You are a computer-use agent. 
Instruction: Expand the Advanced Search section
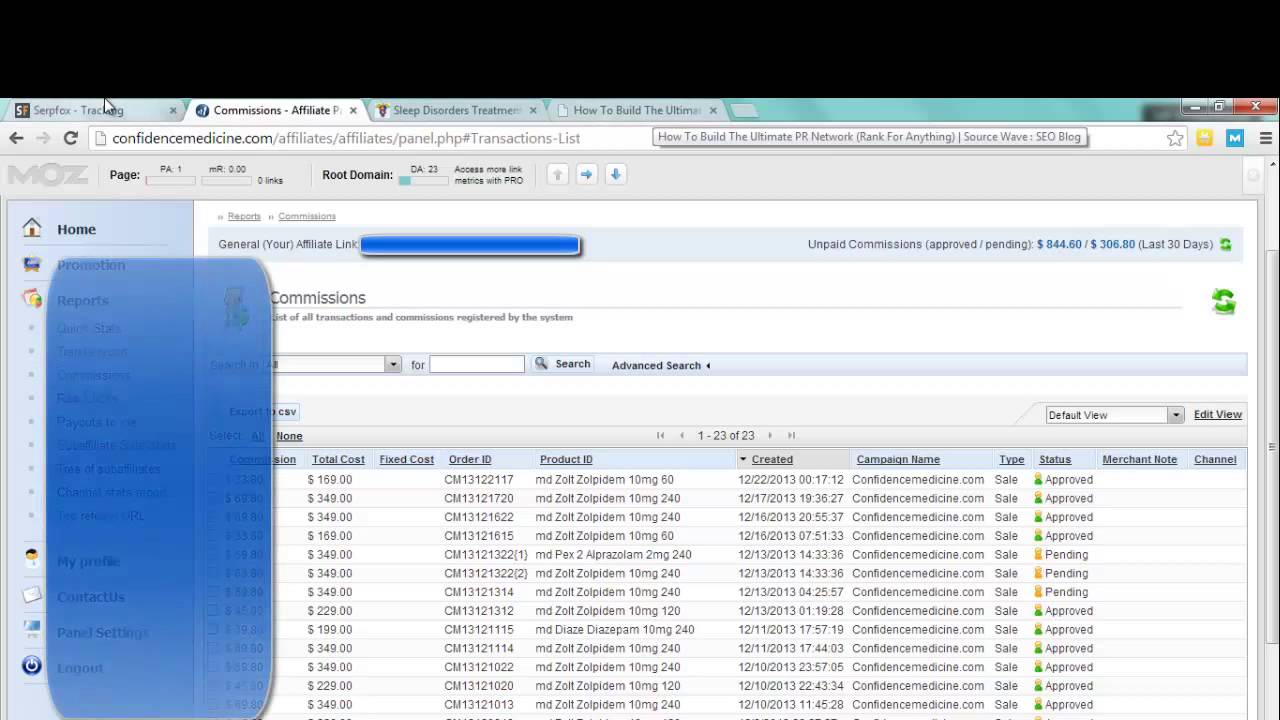661,365
